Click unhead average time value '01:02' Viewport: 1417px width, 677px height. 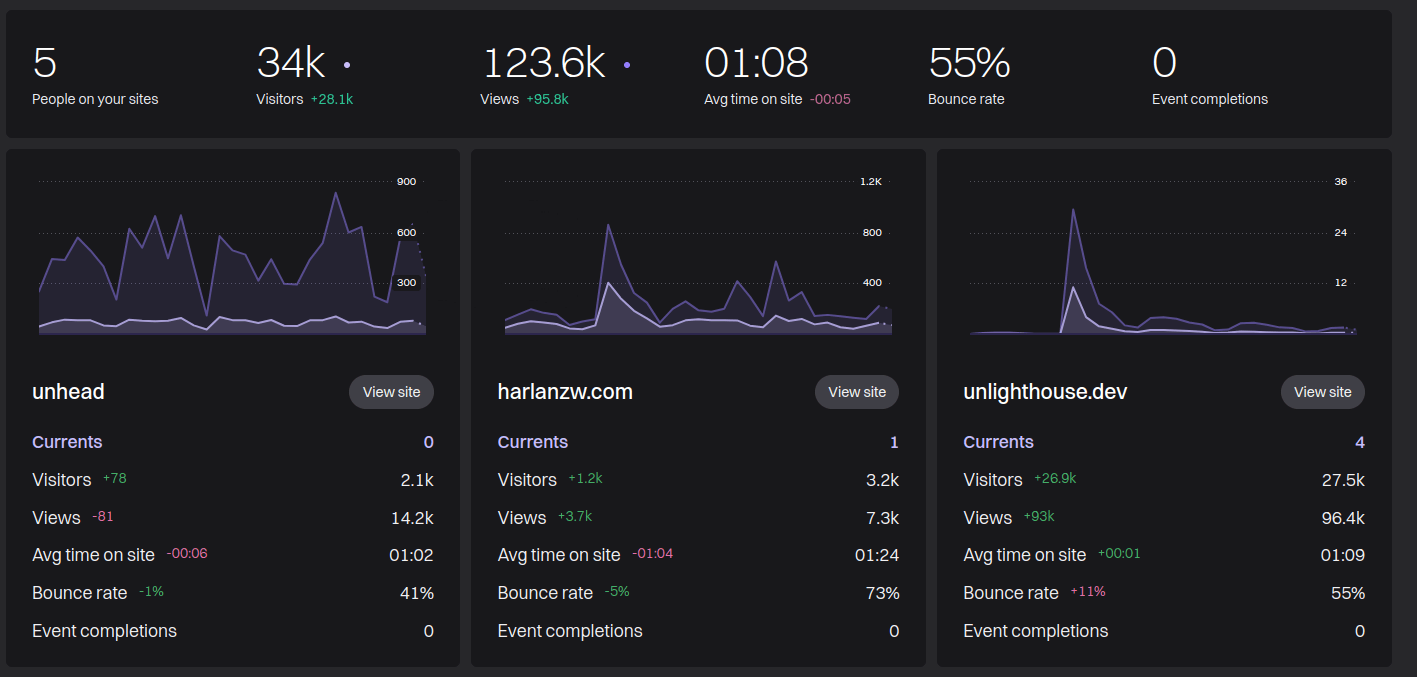[411, 555]
